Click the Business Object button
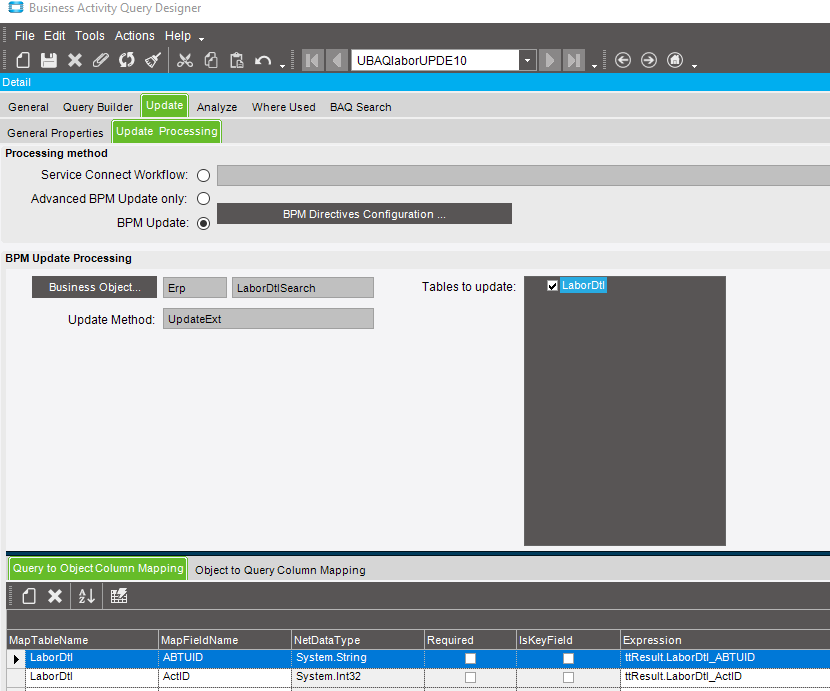Screen dimensions: 830x691 tap(95, 288)
